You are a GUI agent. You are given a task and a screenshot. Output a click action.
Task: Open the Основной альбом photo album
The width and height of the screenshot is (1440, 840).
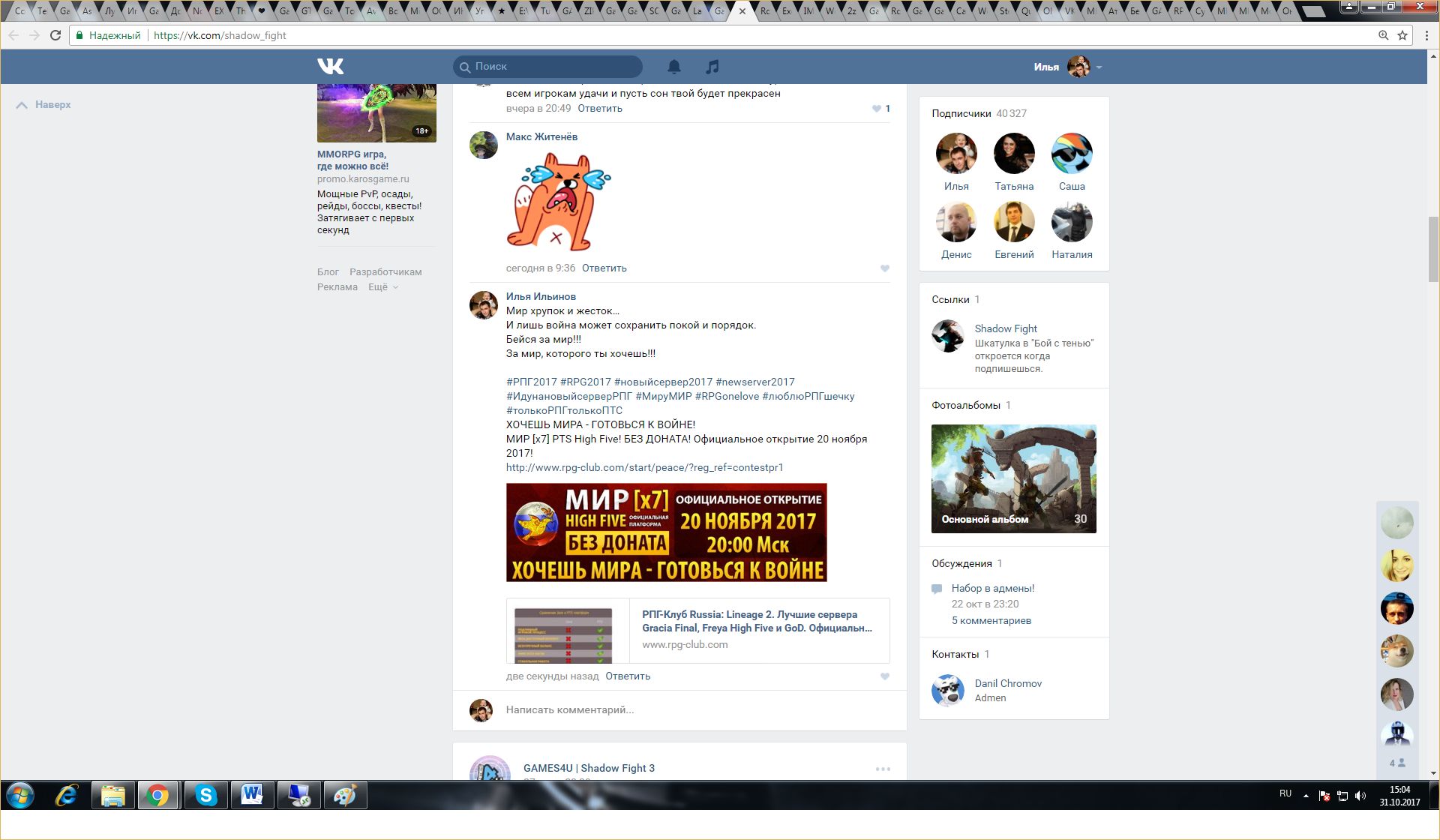coord(1013,478)
